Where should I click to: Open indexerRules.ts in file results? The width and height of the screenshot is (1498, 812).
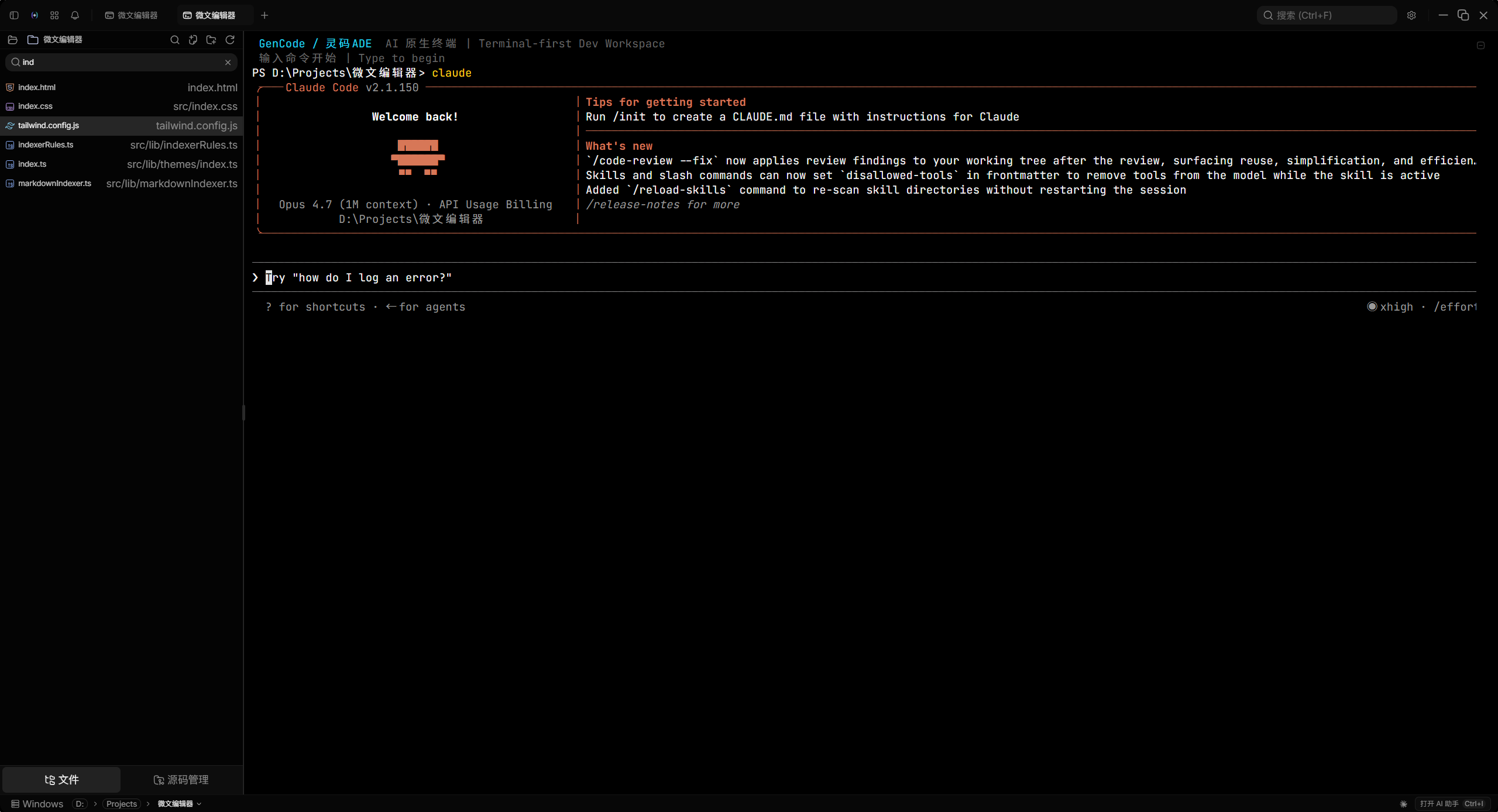coord(122,145)
